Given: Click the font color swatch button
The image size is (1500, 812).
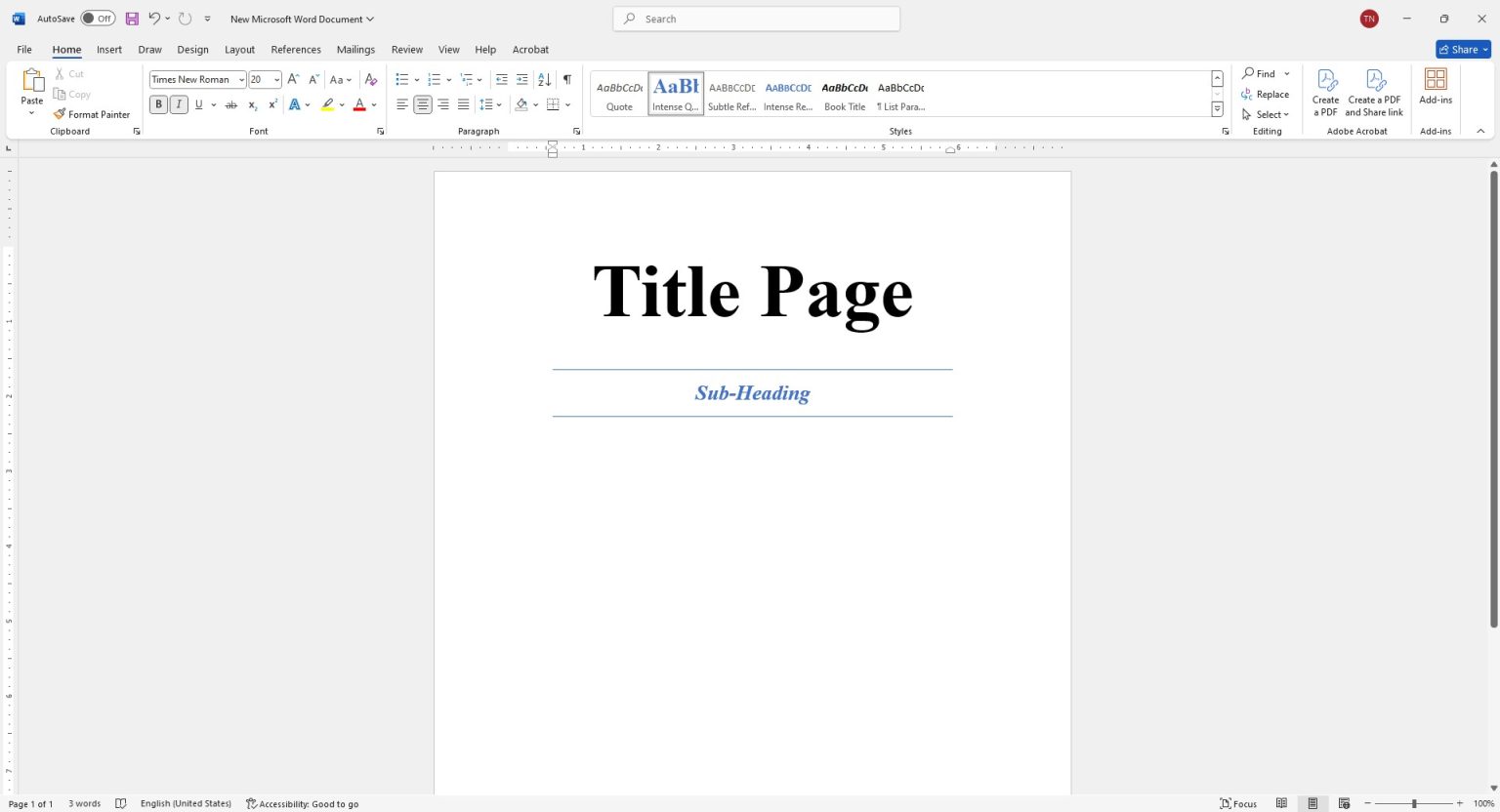Looking at the screenshot, I should point(359,104).
